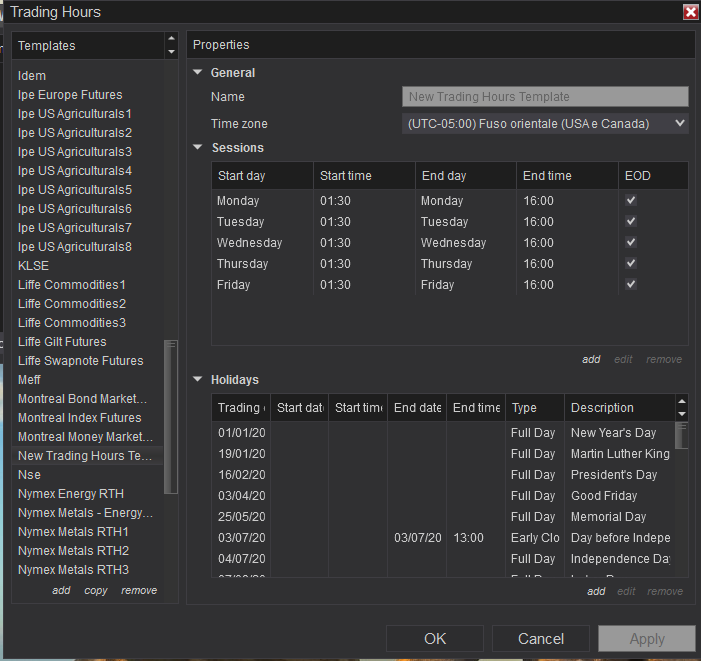Click copy link under Templates list

click(96, 591)
